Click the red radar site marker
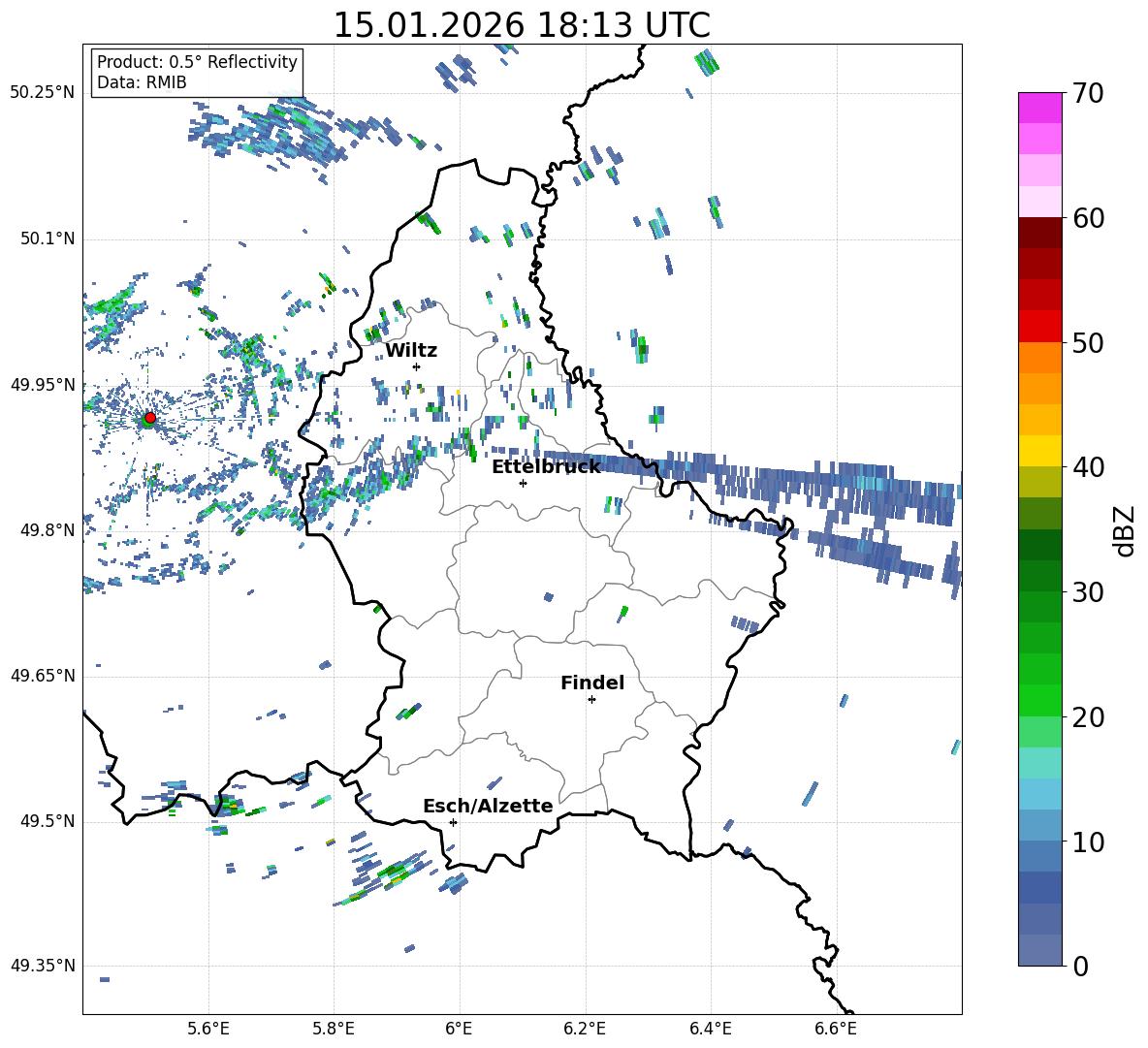The image size is (1148, 1048). (x=150, y=417)
